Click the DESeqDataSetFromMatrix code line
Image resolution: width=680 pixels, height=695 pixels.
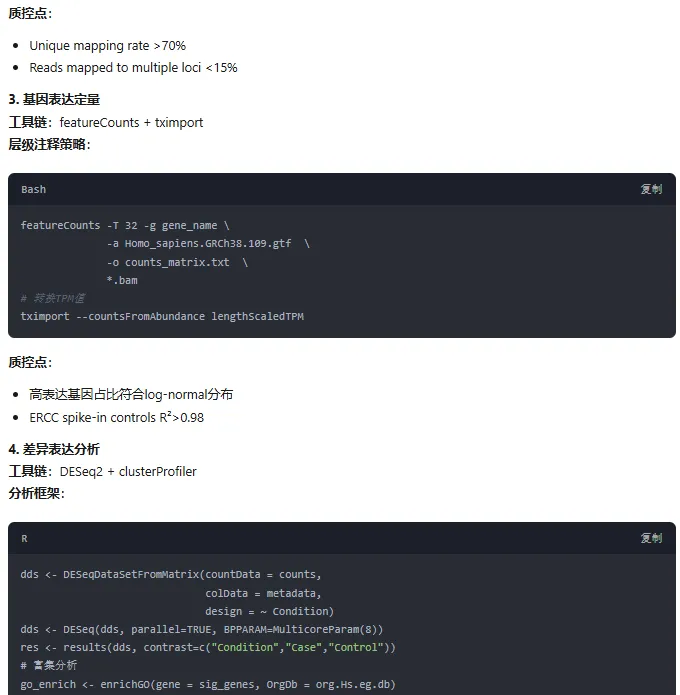pyautogui.click(x=171, y=574)
